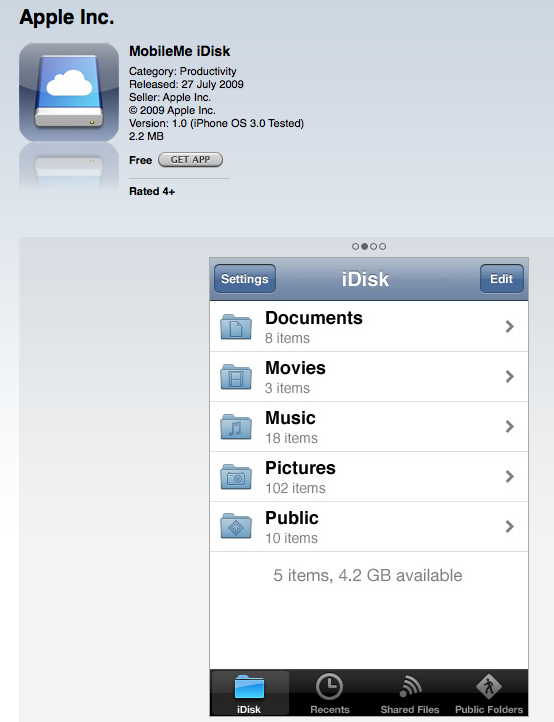554x722 pixels.
Task: Tap the Settings button
Action: (x=245, y=279)
